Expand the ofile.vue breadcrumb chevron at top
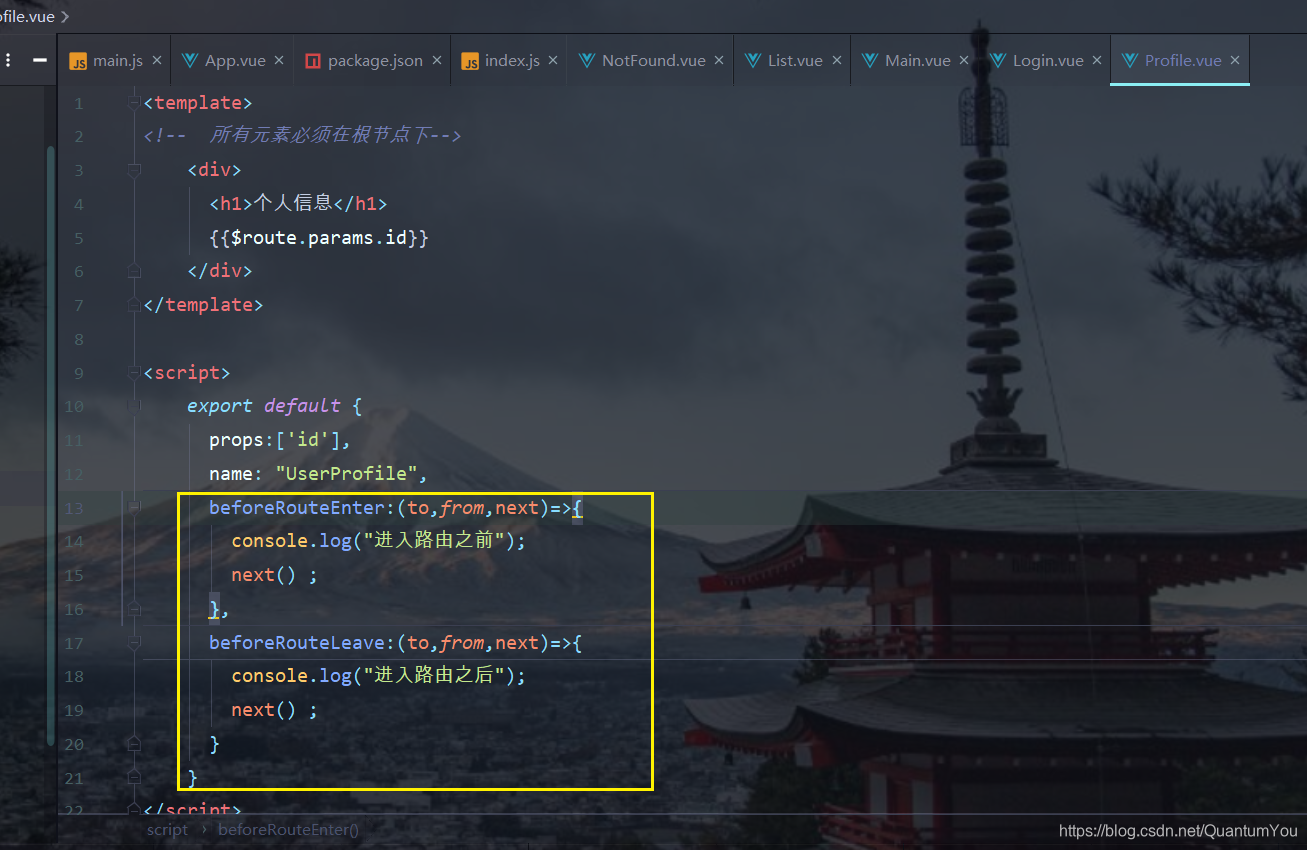This screenshot has width=1307, height=850. 65,16
